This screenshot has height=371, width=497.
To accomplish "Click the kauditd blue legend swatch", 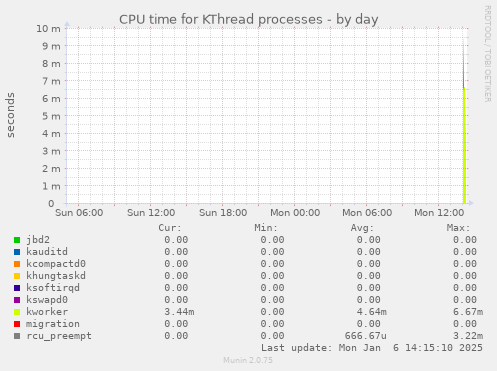I will coord(17,252).
